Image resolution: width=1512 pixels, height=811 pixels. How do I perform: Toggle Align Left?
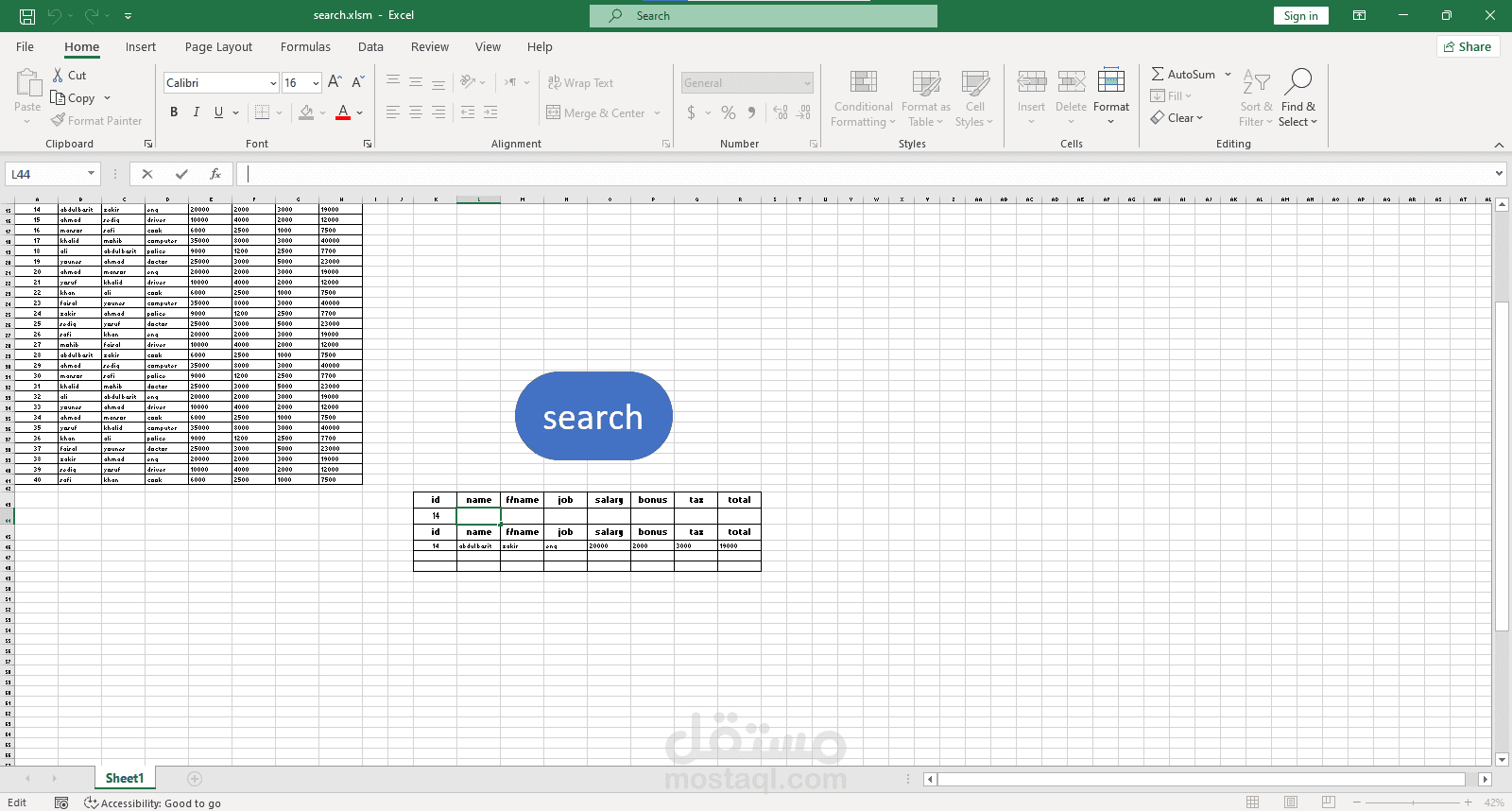393,112
